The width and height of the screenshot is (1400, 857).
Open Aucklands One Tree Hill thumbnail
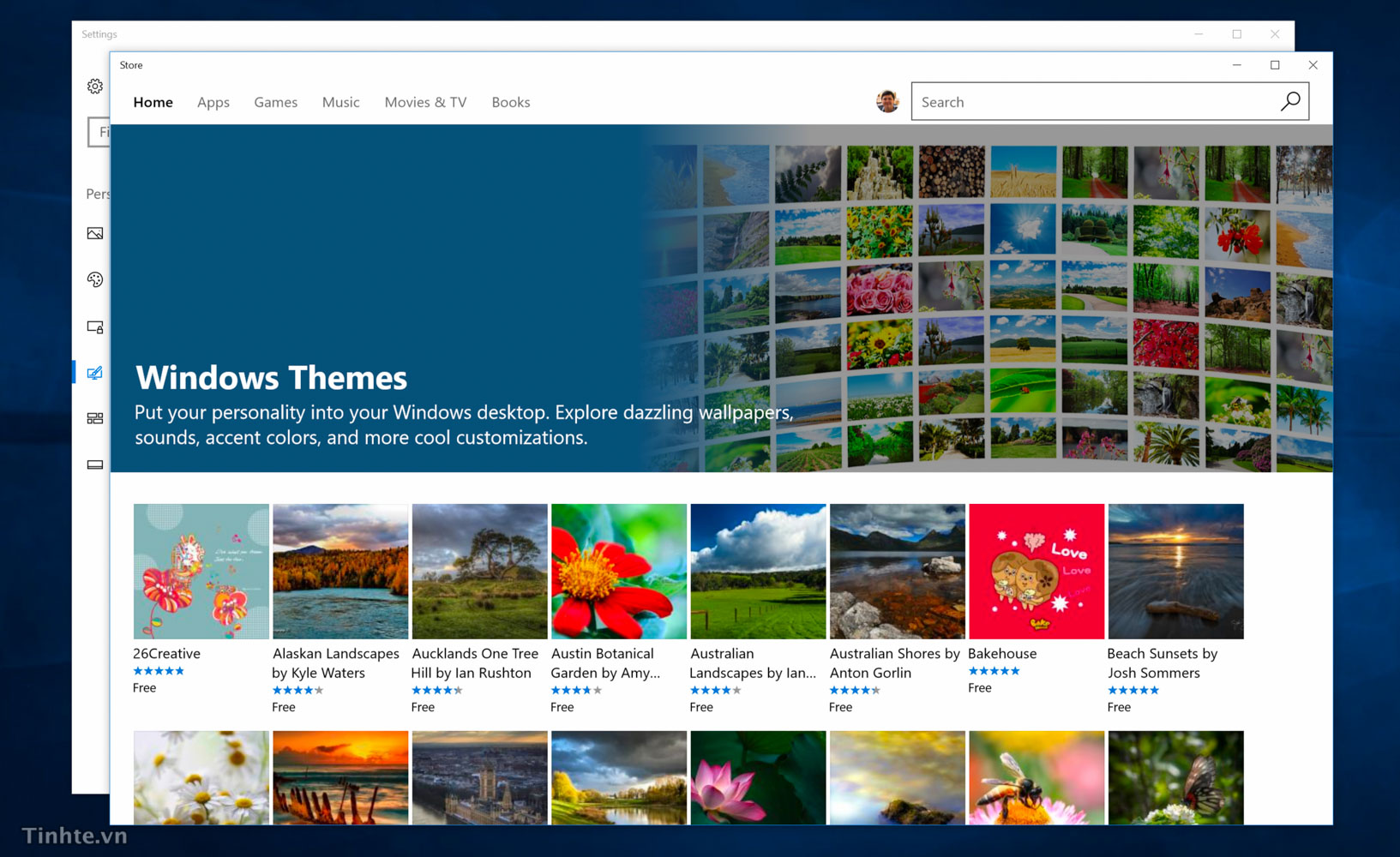(479, 571)
